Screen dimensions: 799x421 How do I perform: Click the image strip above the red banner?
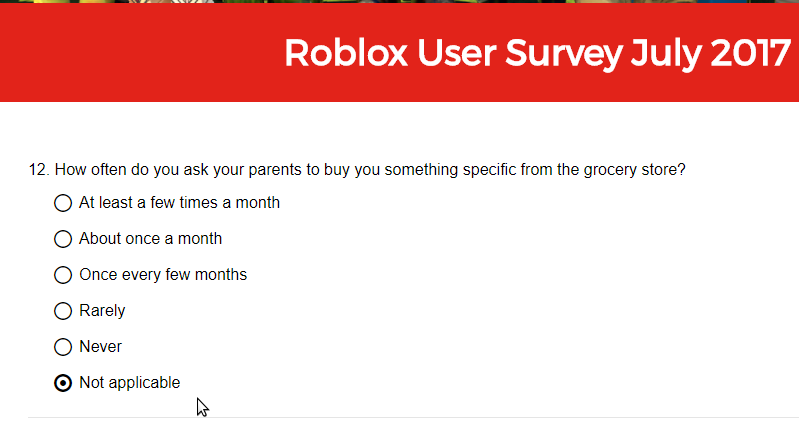tap(400, 2)
